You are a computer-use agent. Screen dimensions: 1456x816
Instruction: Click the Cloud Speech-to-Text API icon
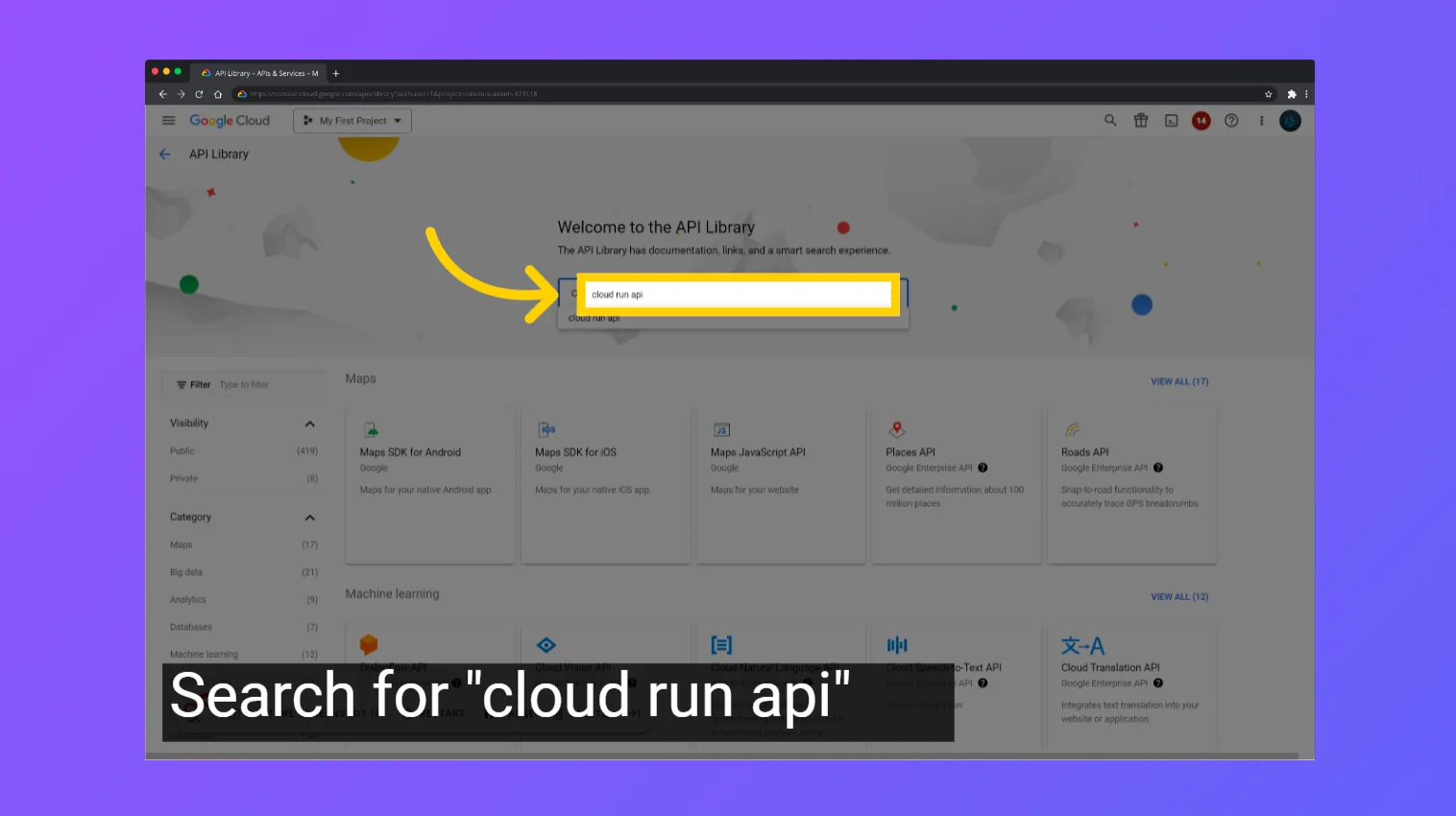pyautogui.click(x=897, y=645)
